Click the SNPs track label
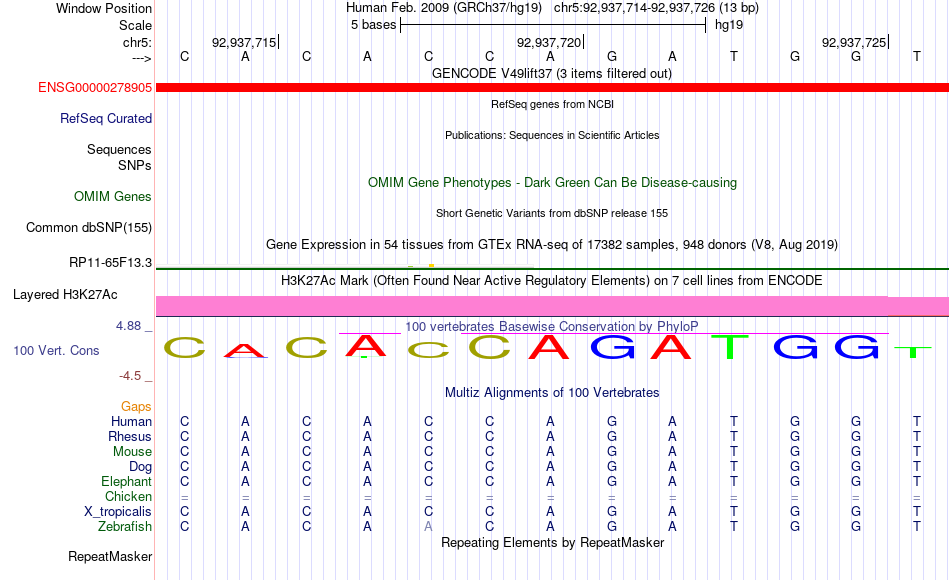This screenshot has height=580, width=950. point(135,165)
